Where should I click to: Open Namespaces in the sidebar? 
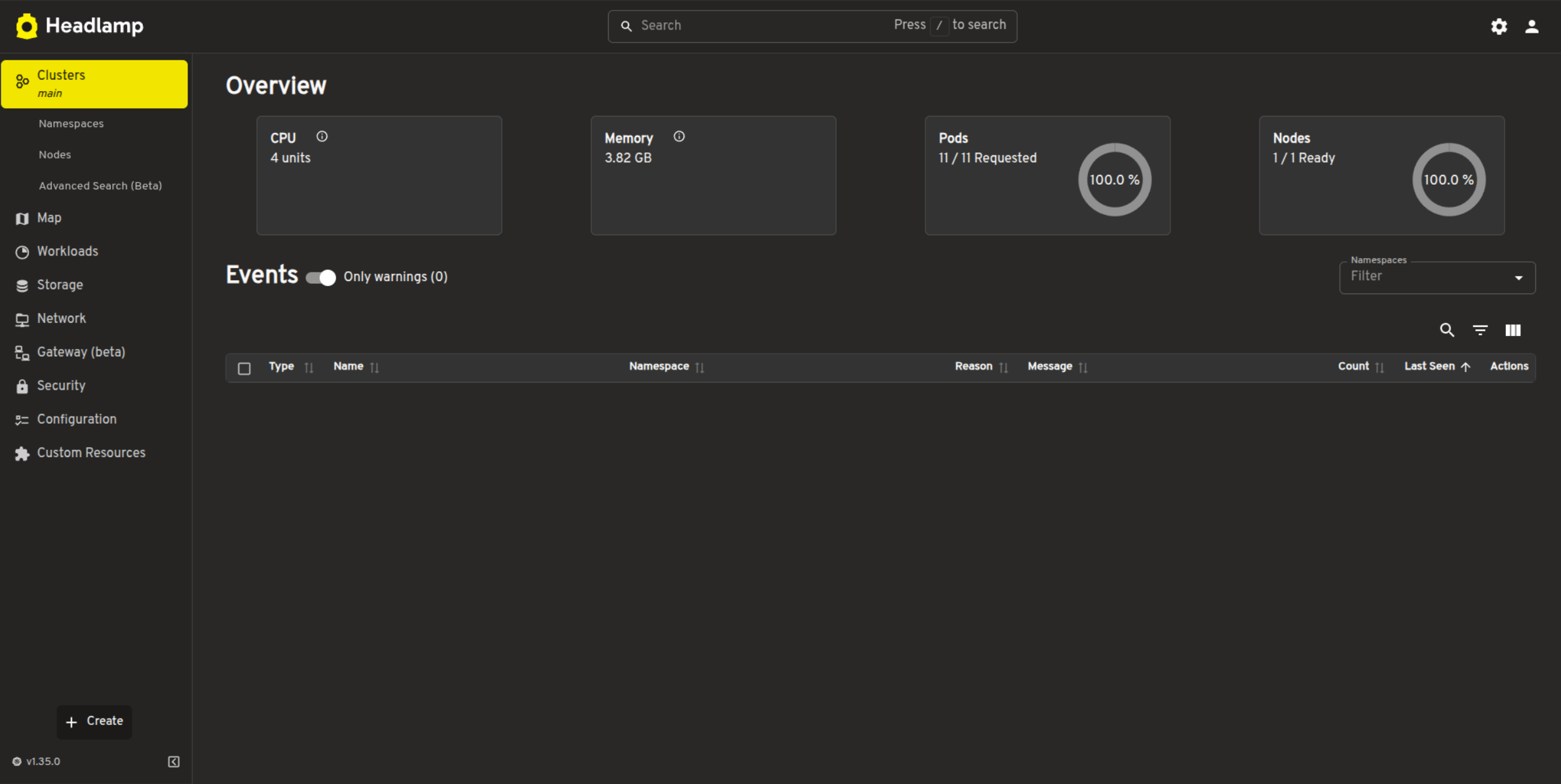[71, 124]
